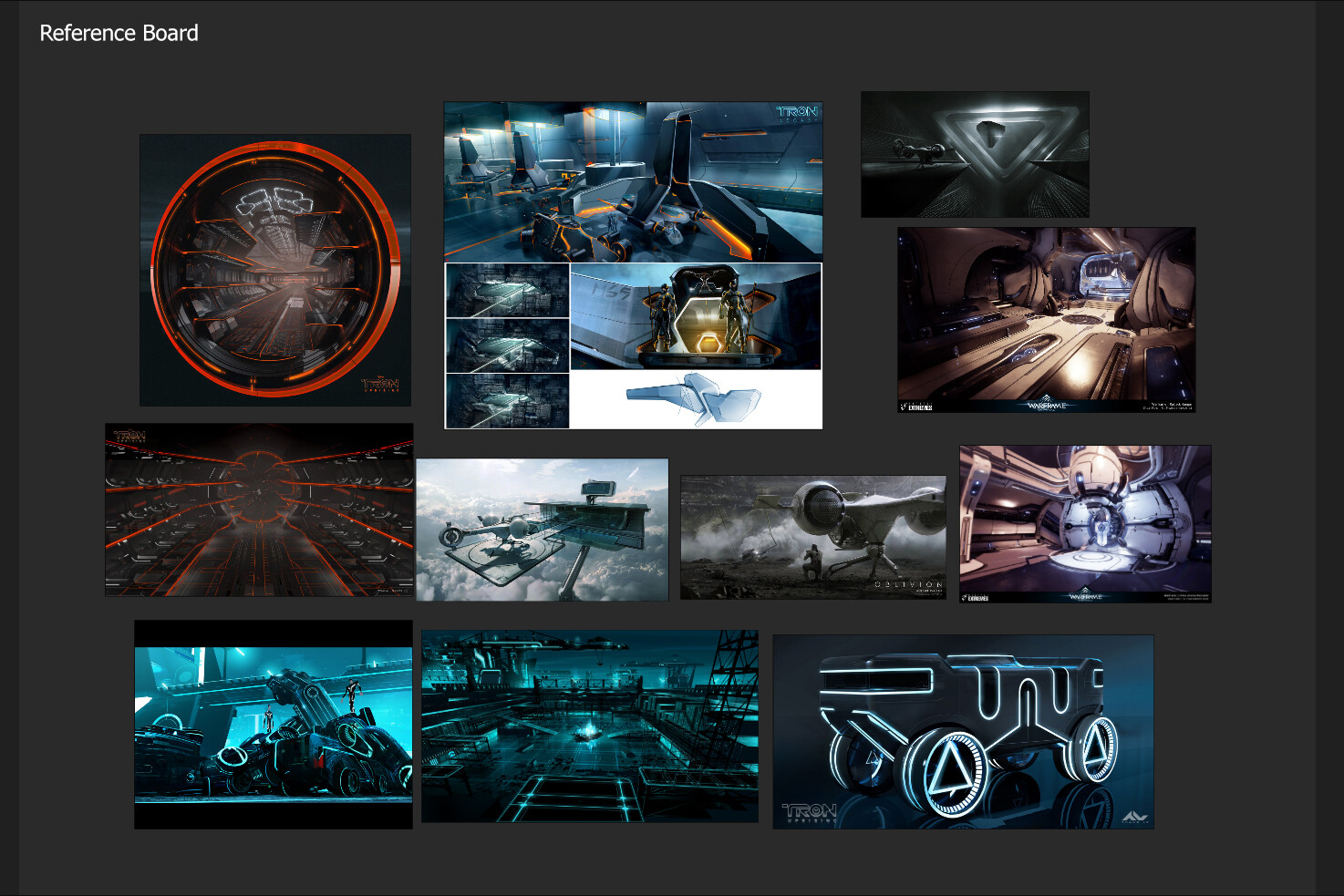Select the upper Warframe corridor interior image
Image resolution: width=1344 pixels, height=896 pixels.
click(1046, 320)
